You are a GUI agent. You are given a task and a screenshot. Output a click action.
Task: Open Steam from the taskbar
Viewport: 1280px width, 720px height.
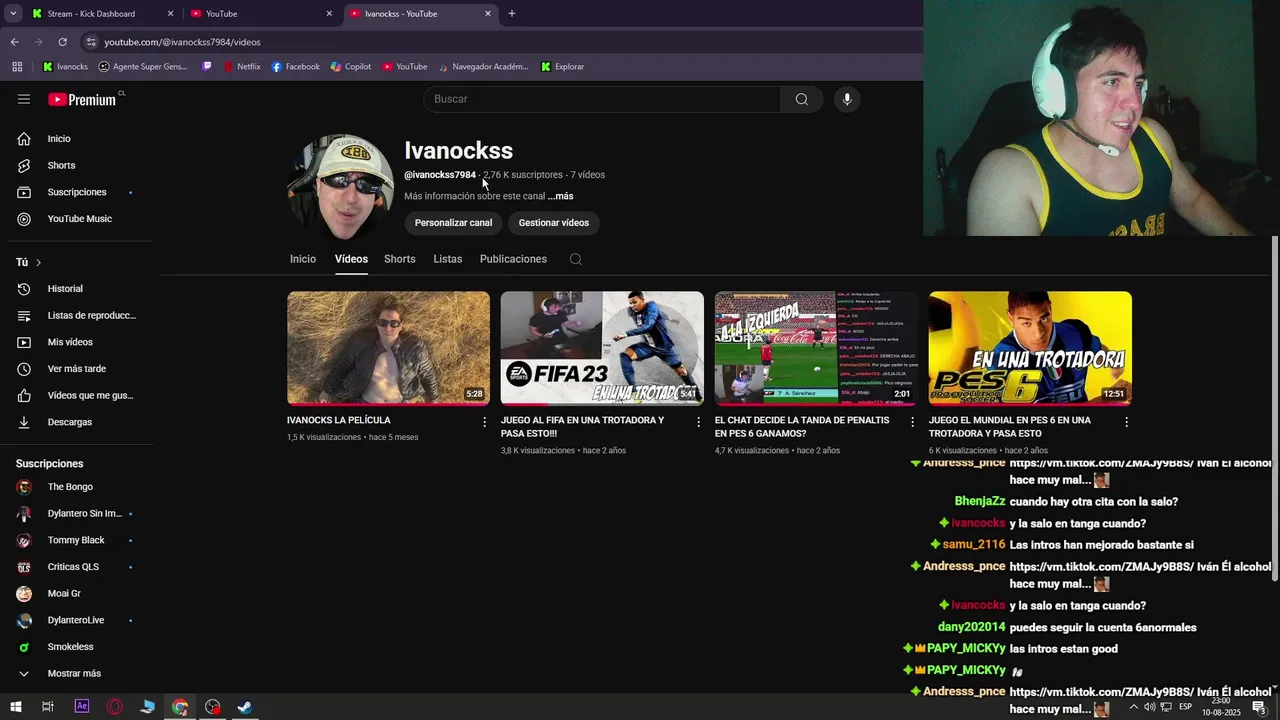244,707
